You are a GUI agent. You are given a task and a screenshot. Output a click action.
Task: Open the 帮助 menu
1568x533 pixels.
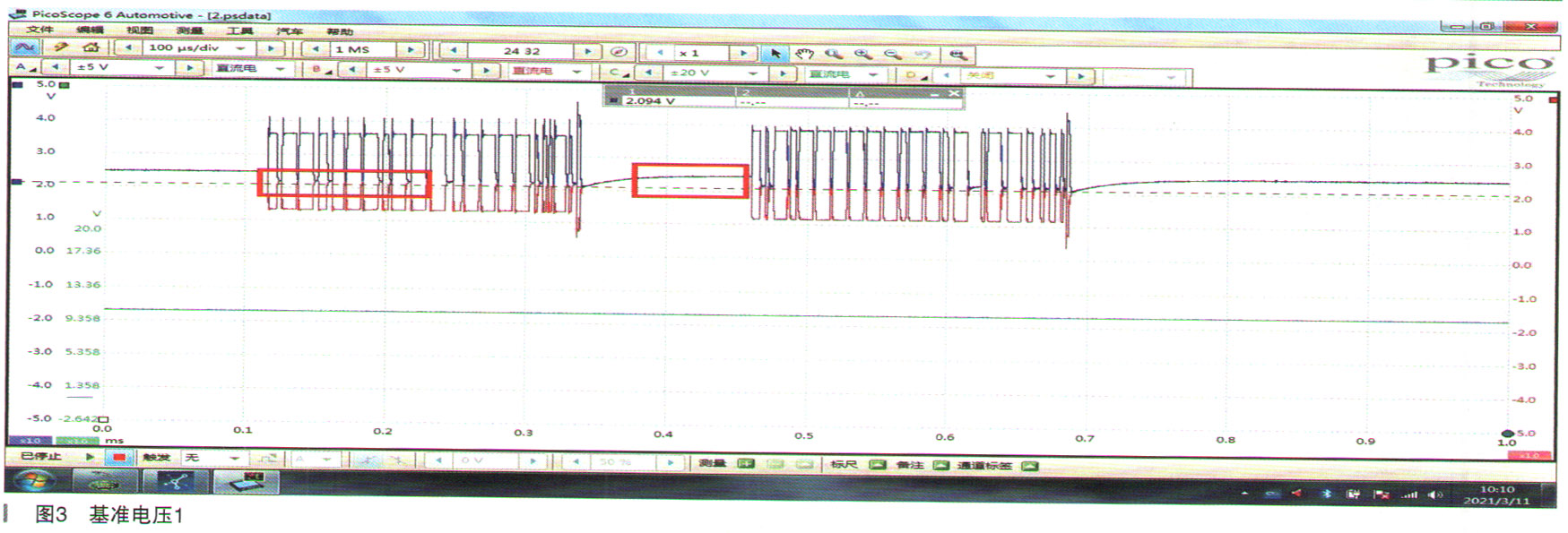340,32
